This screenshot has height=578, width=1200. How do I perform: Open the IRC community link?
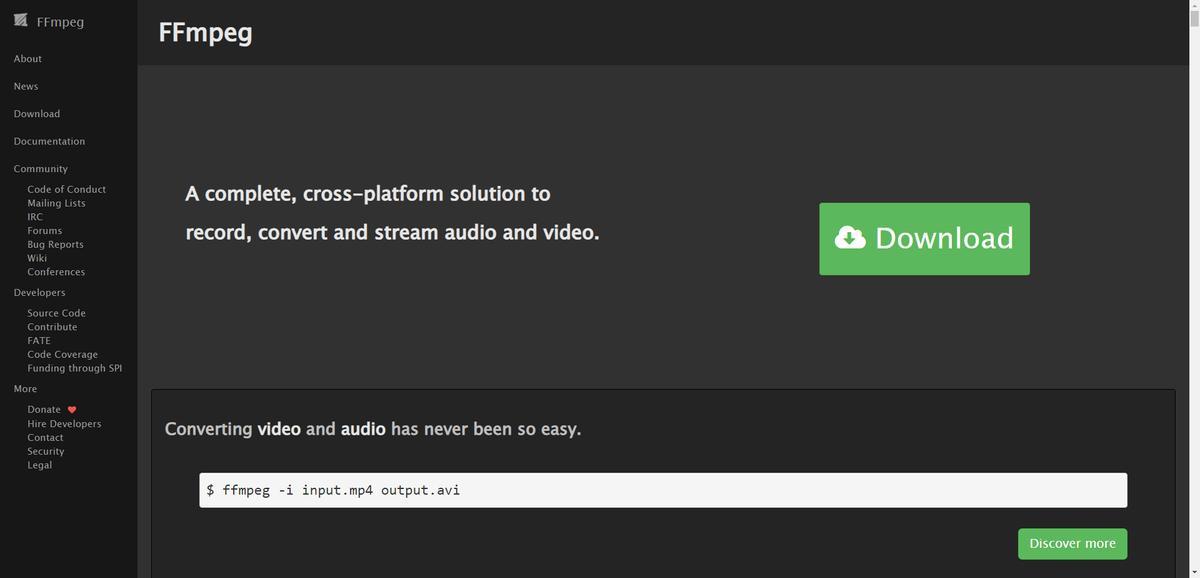click(35, 217)
